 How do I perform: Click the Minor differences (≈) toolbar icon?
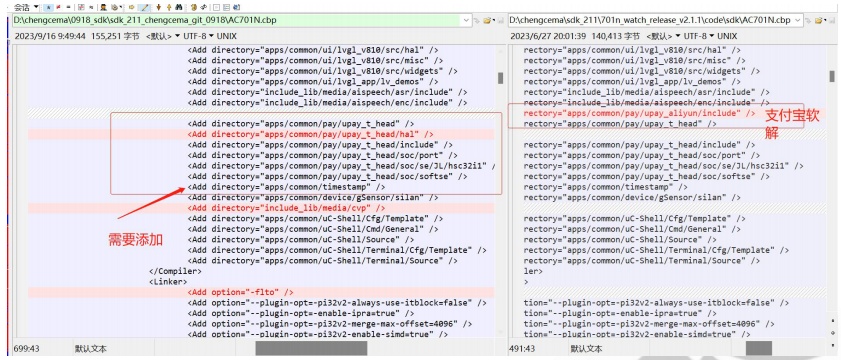91,8
